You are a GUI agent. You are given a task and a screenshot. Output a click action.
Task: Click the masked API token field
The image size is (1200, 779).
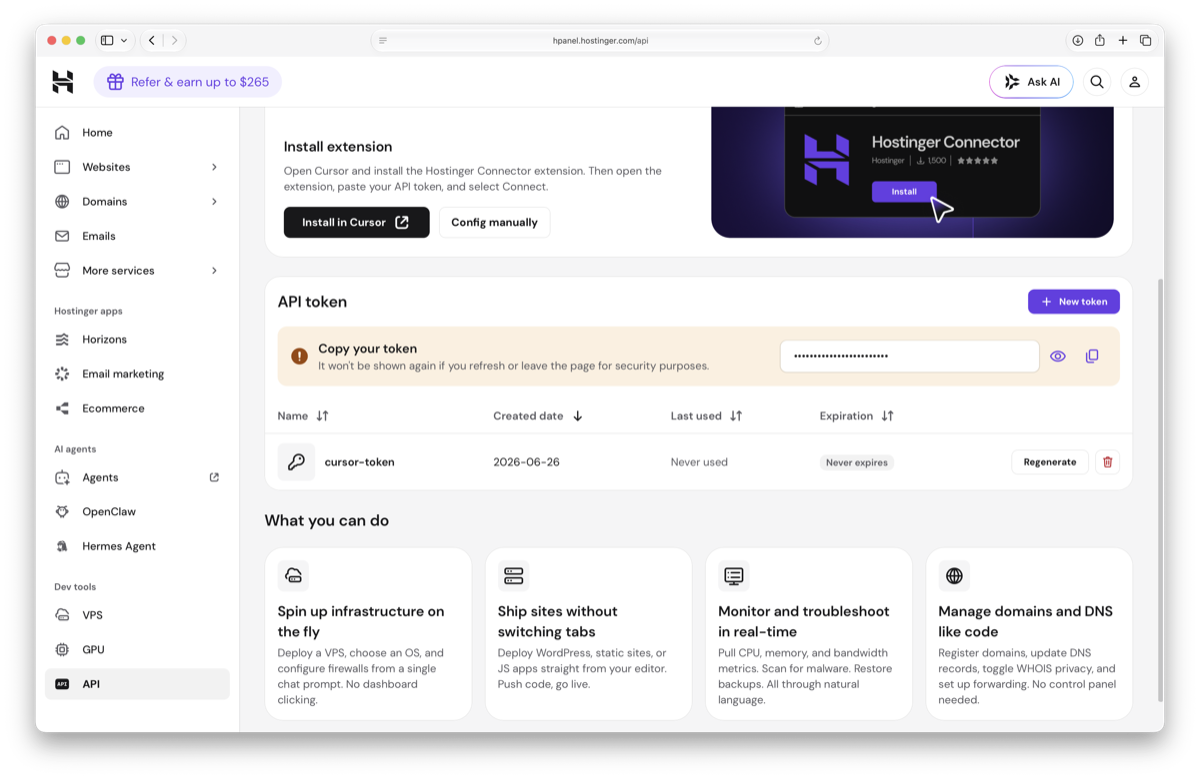(909, 356)
